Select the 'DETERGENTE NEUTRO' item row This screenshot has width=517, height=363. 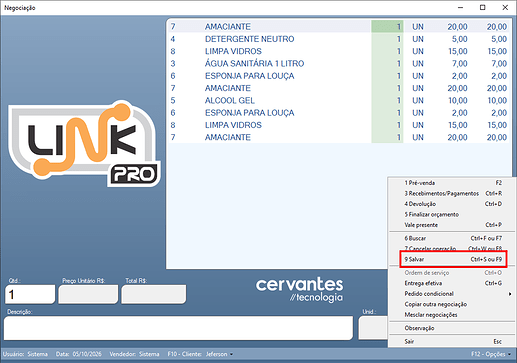coord(339,39)
